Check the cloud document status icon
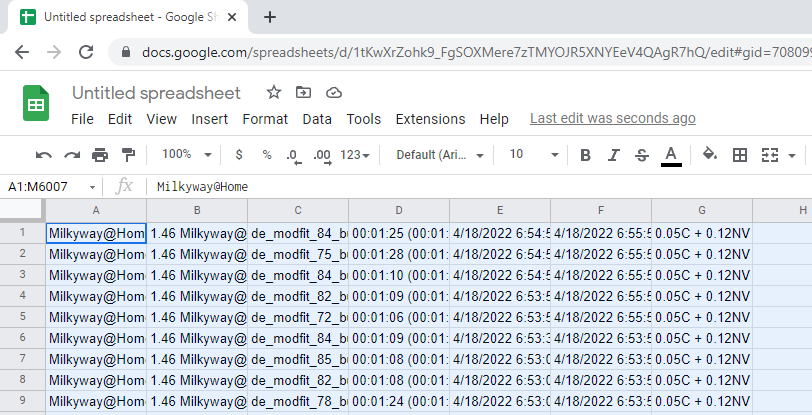The width and height of the screenshot is (812, 415). [334, 93]
